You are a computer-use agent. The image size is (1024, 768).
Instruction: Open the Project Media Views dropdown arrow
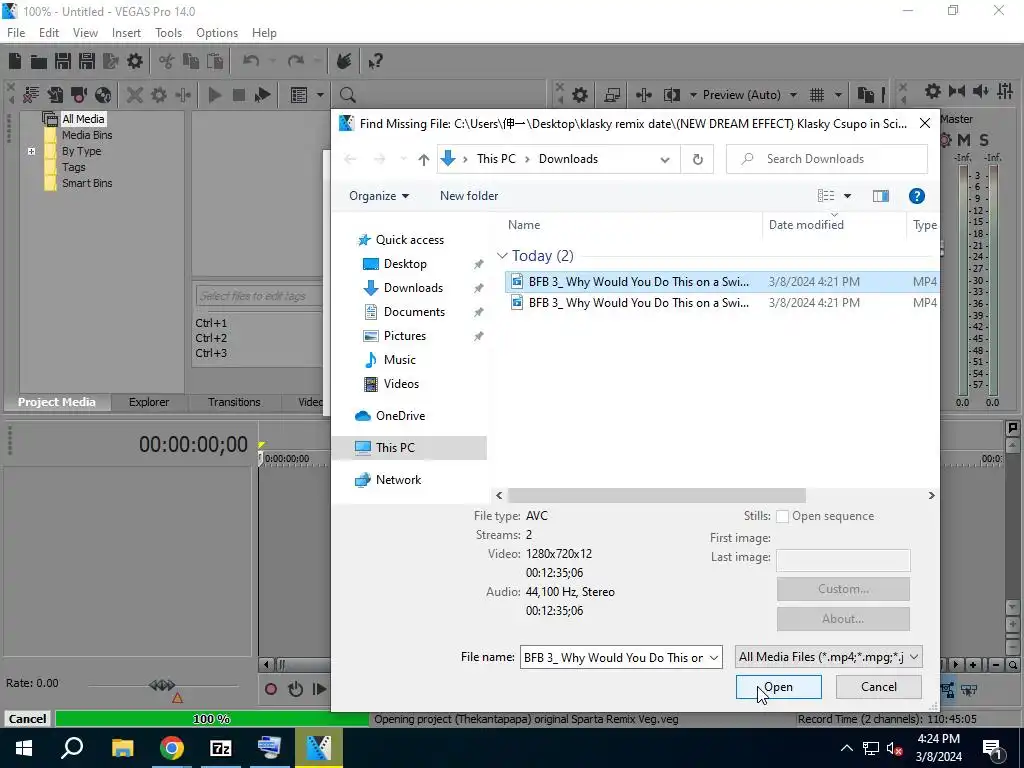(320, 95)
